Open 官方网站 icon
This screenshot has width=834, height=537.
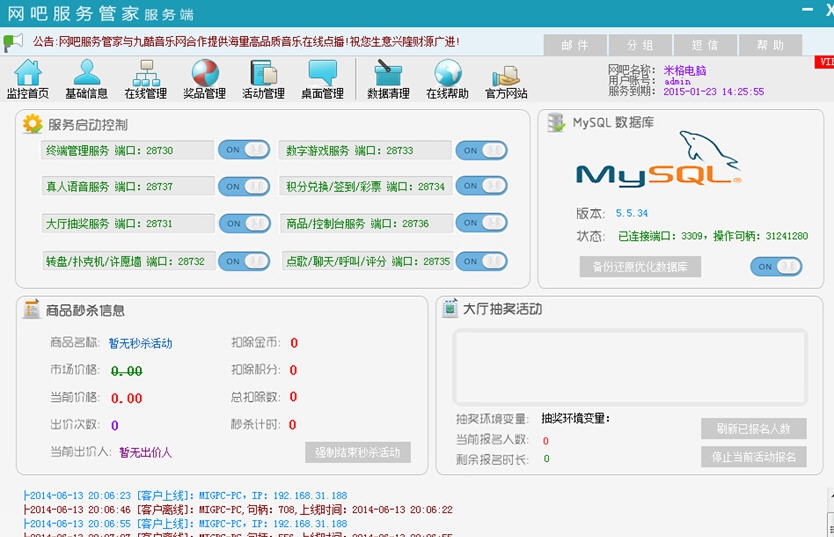[506, 79]
